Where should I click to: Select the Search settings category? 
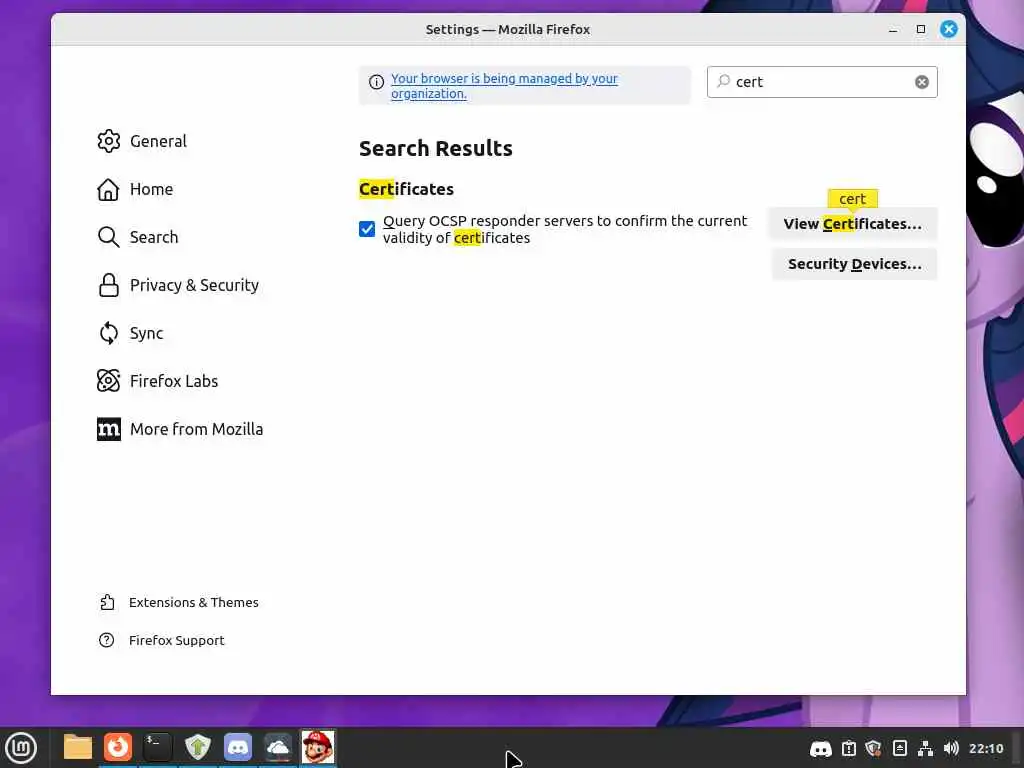point(138,237)
